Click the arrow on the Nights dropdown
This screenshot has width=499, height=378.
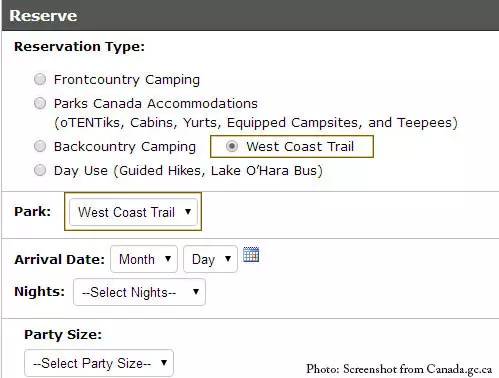point(196,292)
